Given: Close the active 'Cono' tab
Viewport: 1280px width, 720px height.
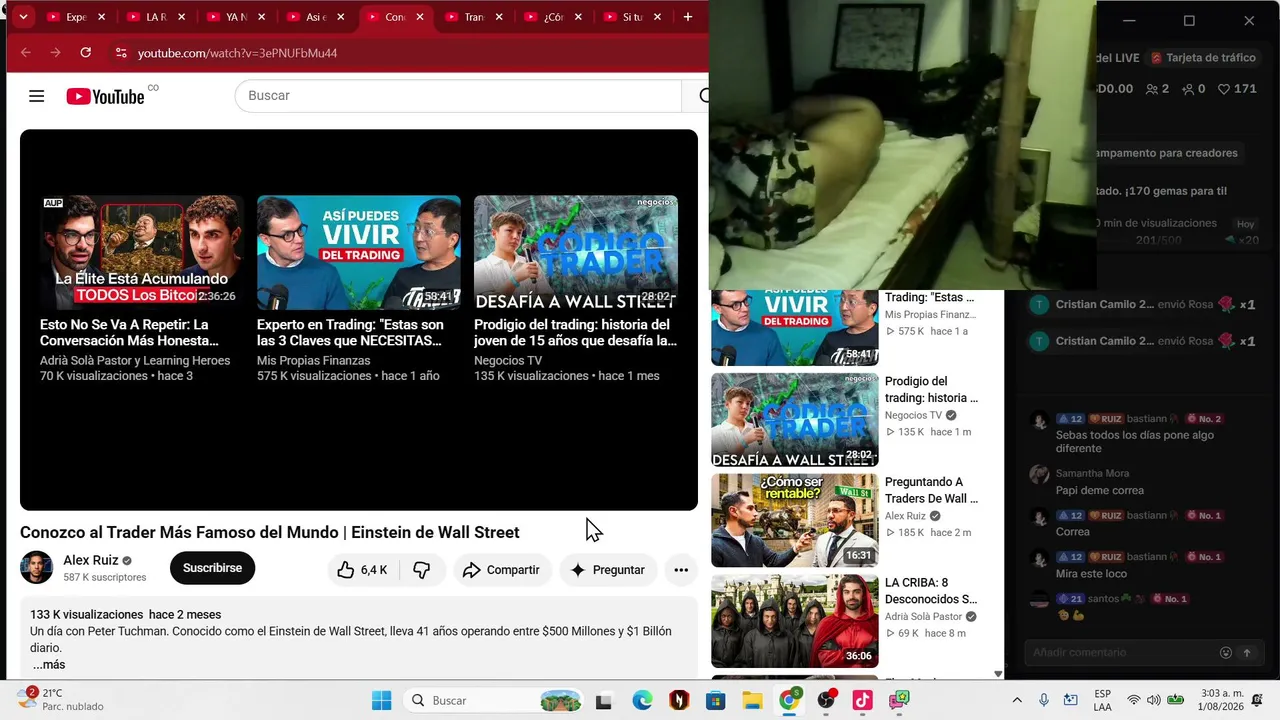Looking at the screenshot, I should pyautogui.click(x=420, y=17).
